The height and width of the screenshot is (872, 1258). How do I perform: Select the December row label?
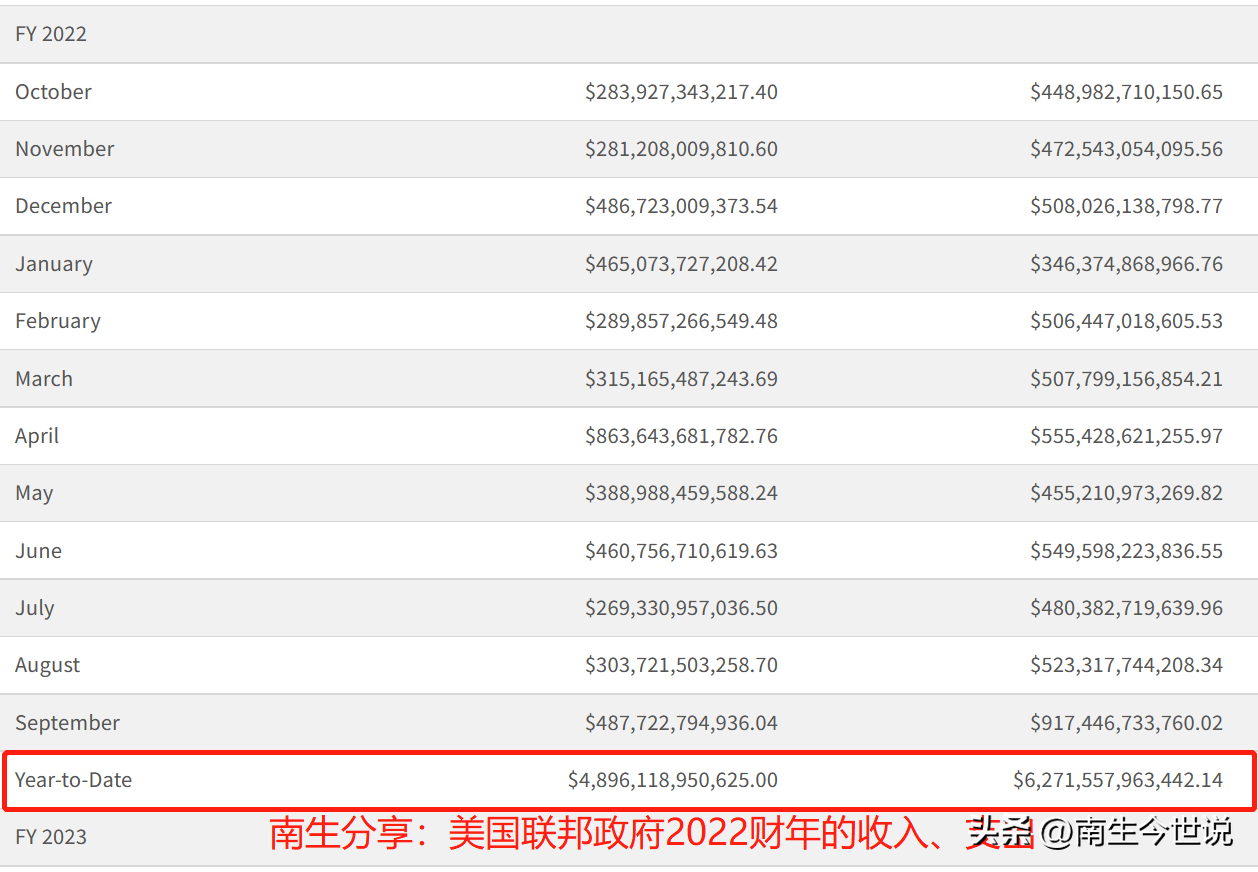[63, 206]
